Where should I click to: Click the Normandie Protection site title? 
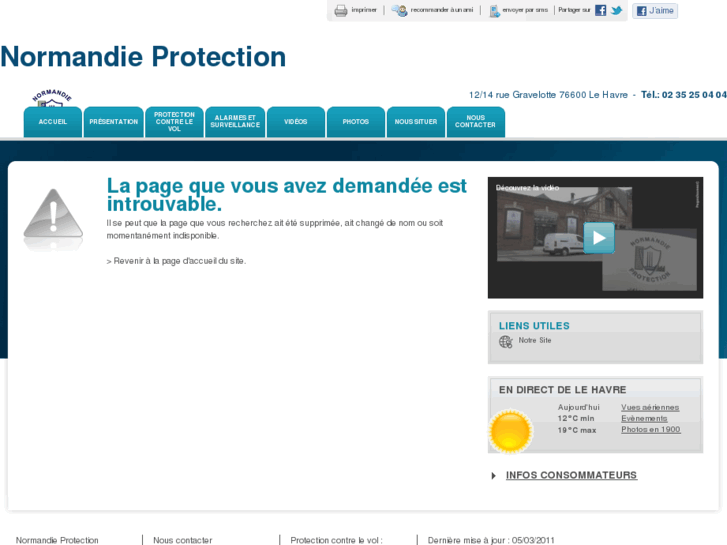(x=143, y=57)
